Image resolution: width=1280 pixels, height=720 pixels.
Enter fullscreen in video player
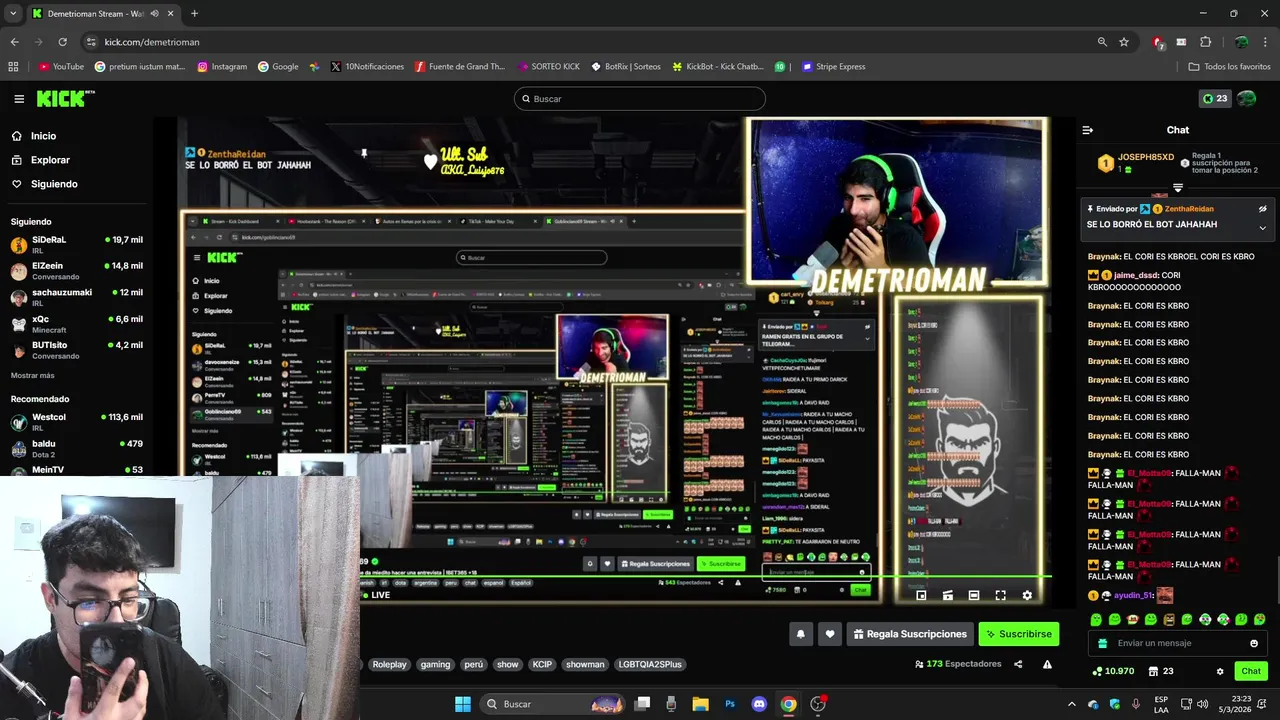(1000, 595)
